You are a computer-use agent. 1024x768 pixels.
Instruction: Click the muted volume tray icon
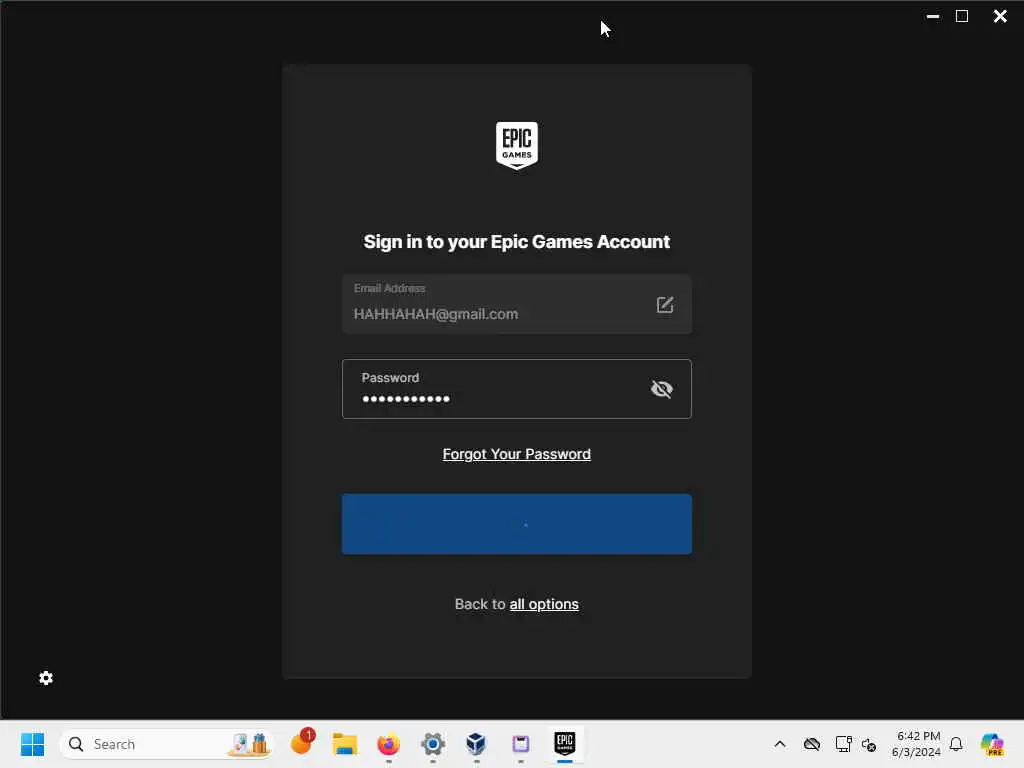tap(869, 744)
